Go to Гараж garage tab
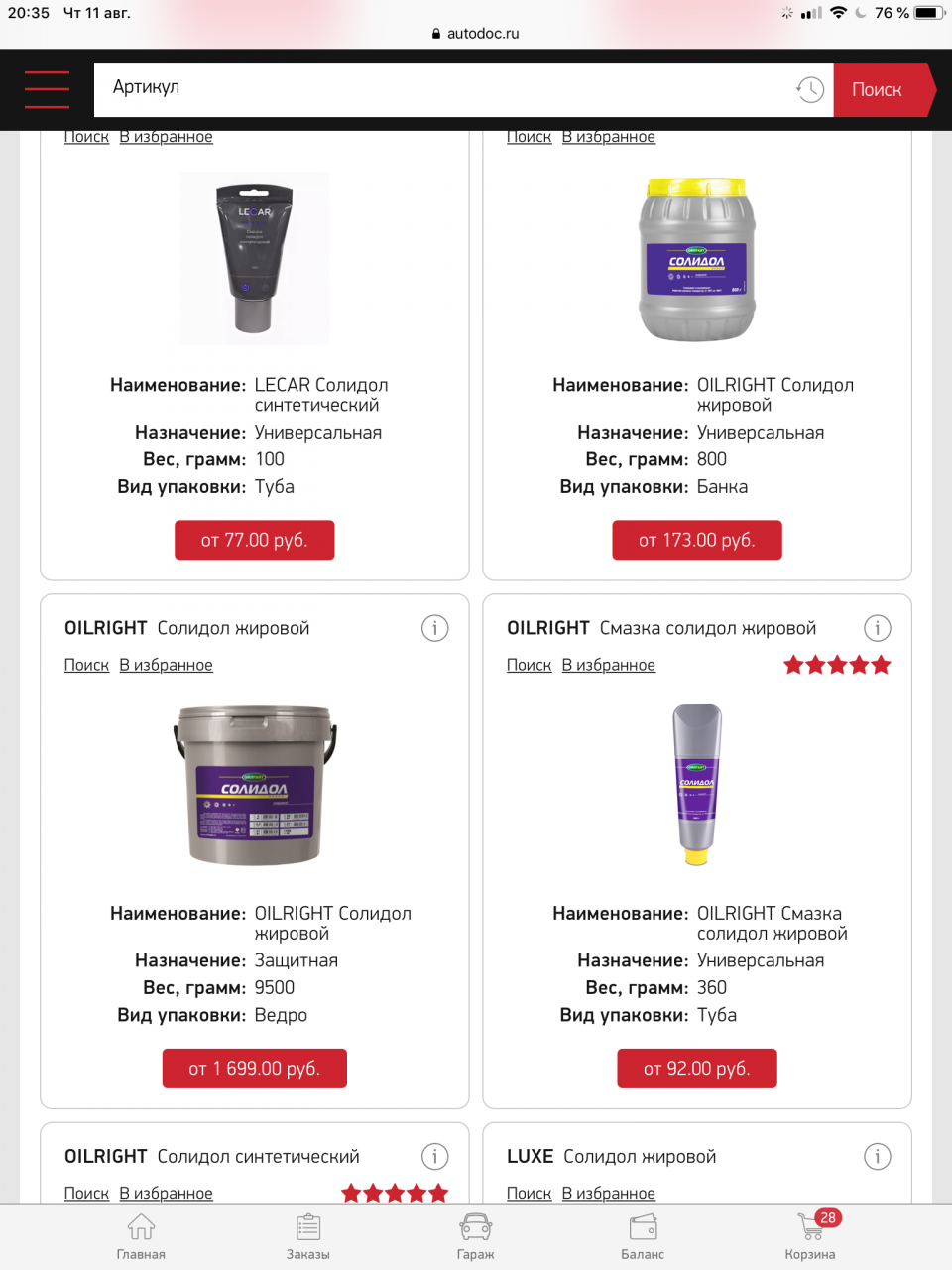 [476, 1236]
